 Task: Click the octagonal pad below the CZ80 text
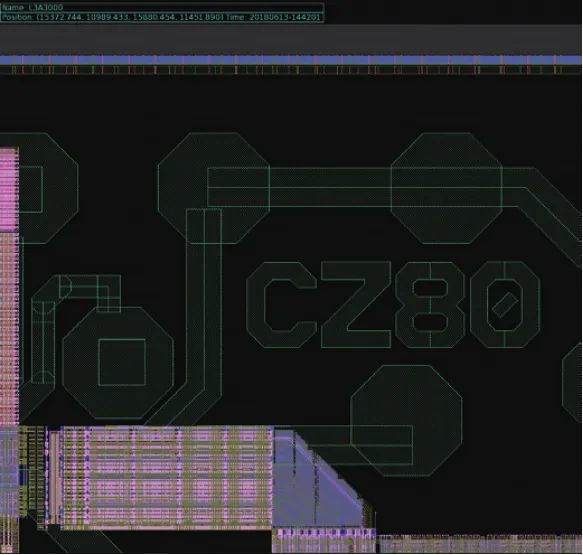point(406,420)
